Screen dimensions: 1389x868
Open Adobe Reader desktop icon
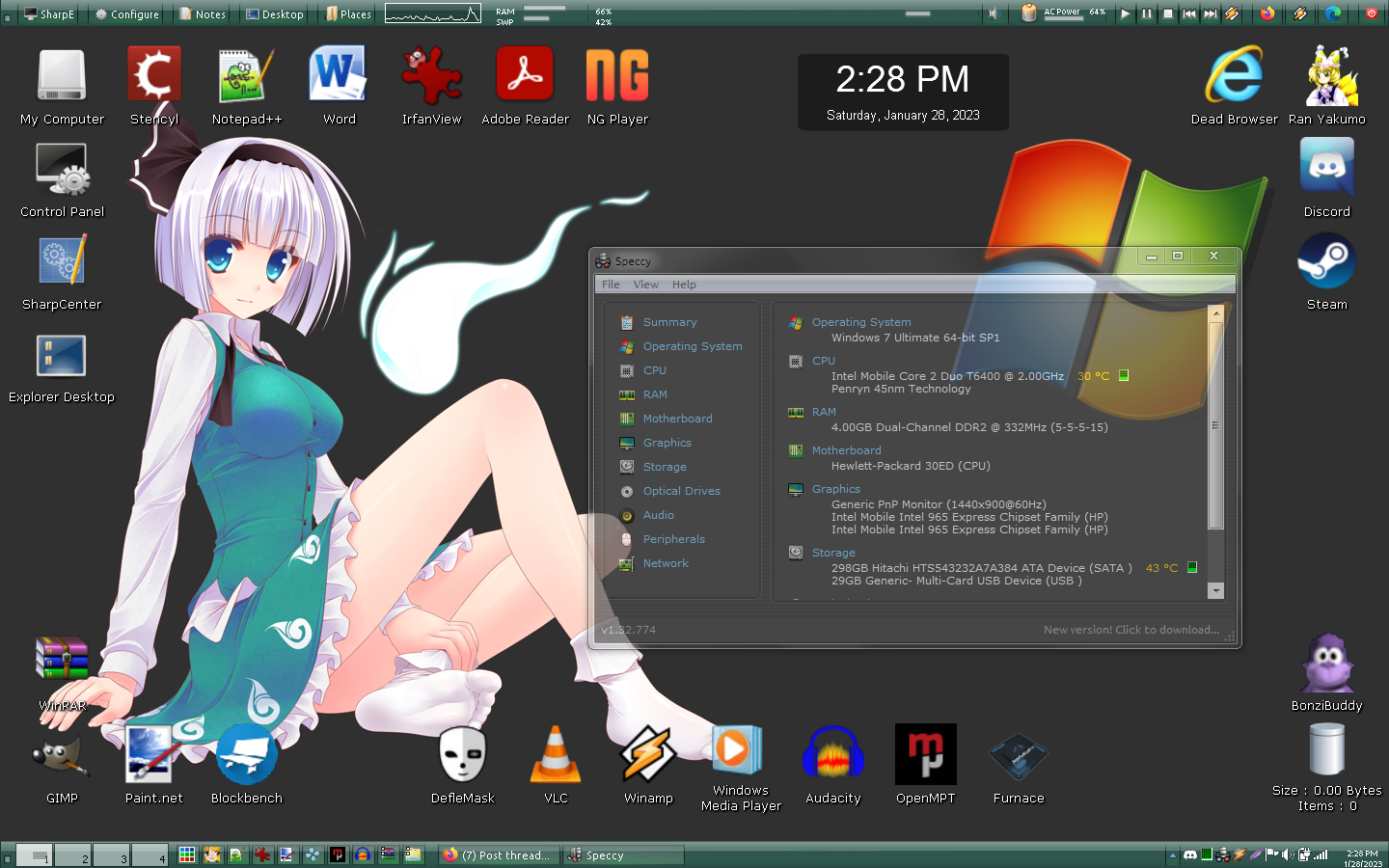click(525, 87)
